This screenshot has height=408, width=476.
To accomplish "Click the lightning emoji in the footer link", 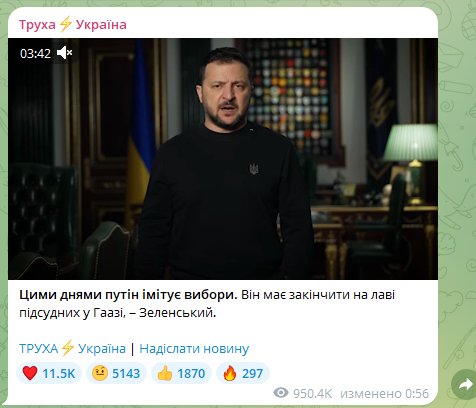I will tap(68, 348).
